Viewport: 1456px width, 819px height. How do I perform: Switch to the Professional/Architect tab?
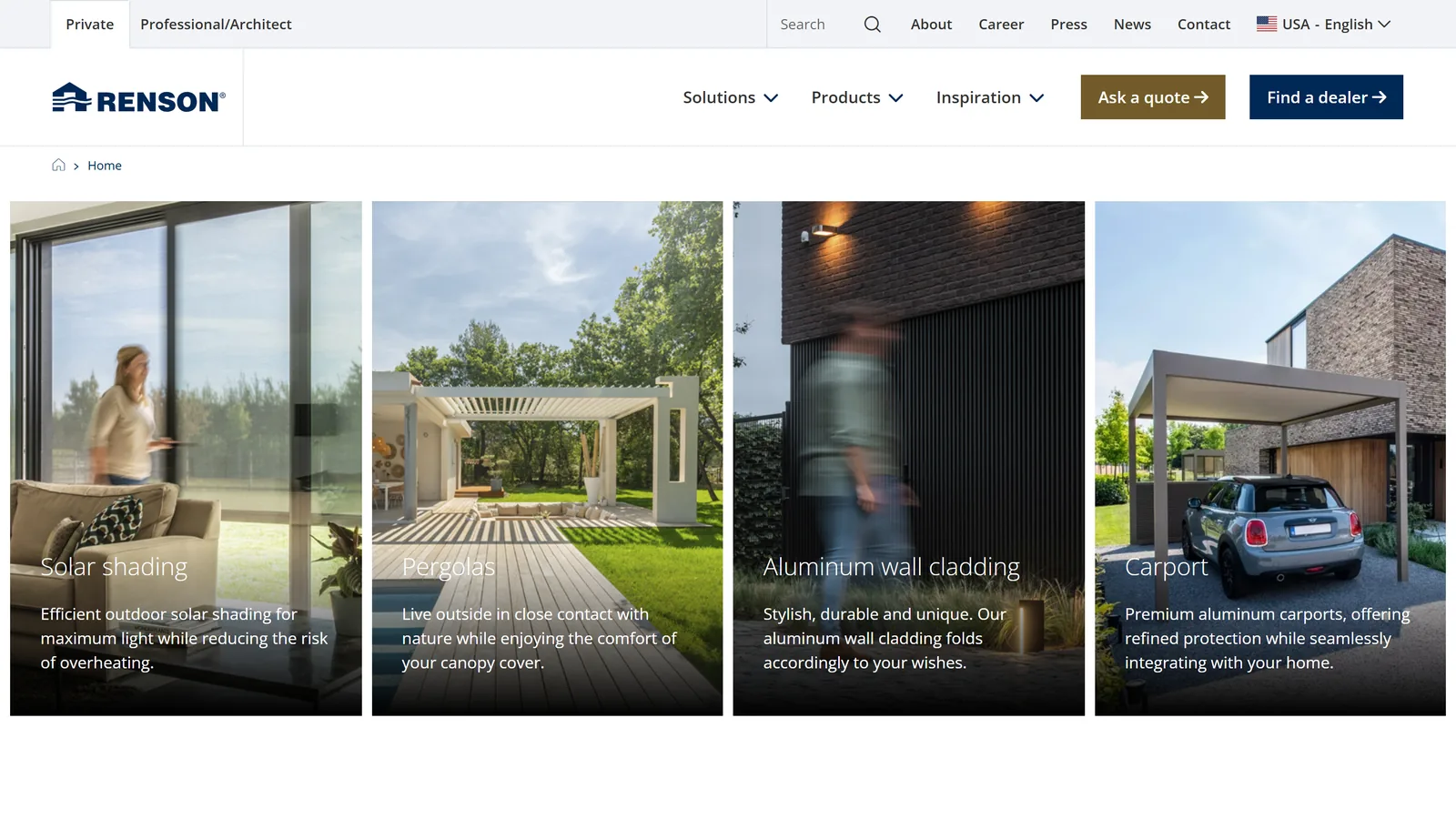(216, 25)
